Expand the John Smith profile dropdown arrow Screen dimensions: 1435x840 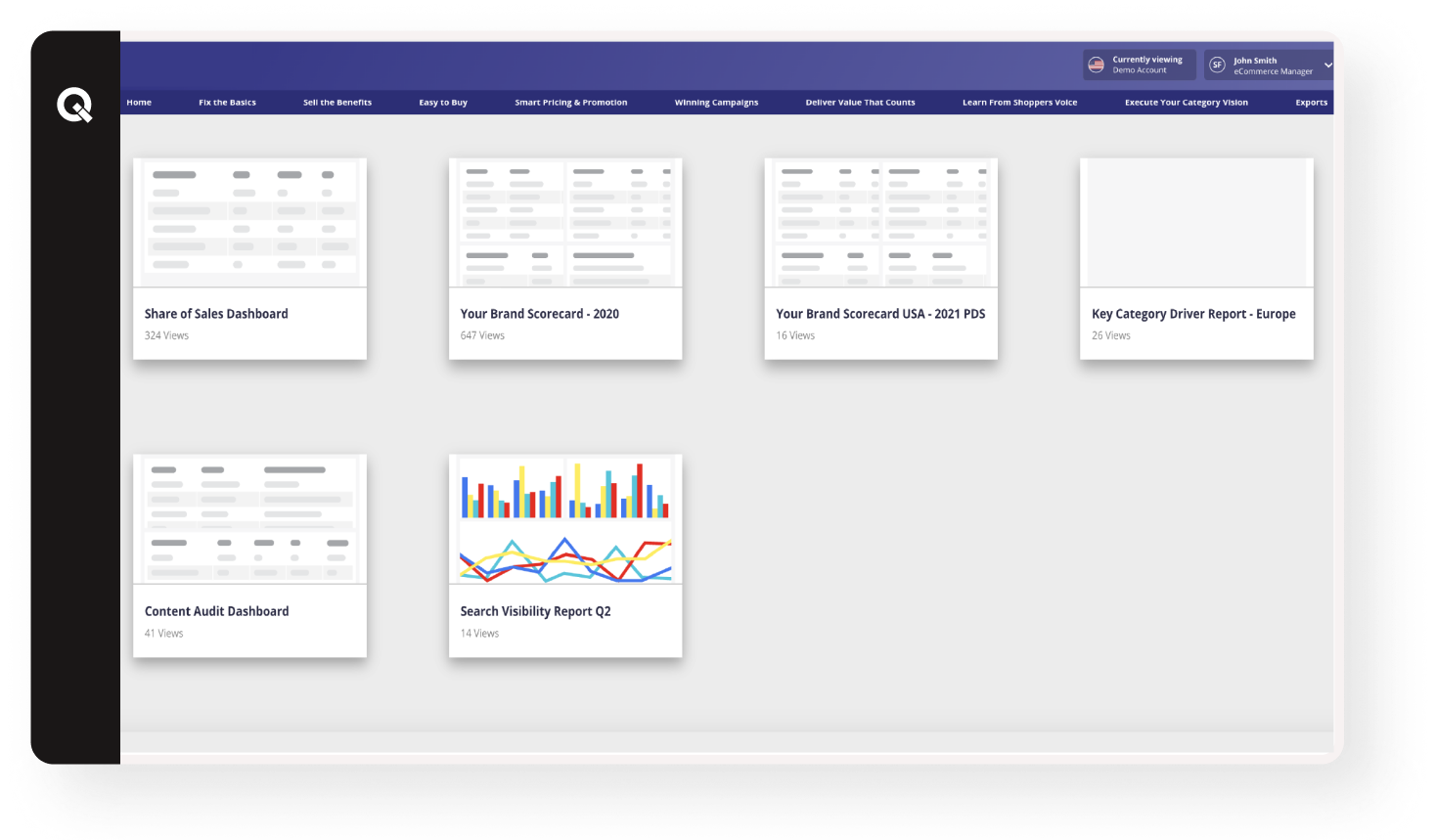pos(1327,66)
